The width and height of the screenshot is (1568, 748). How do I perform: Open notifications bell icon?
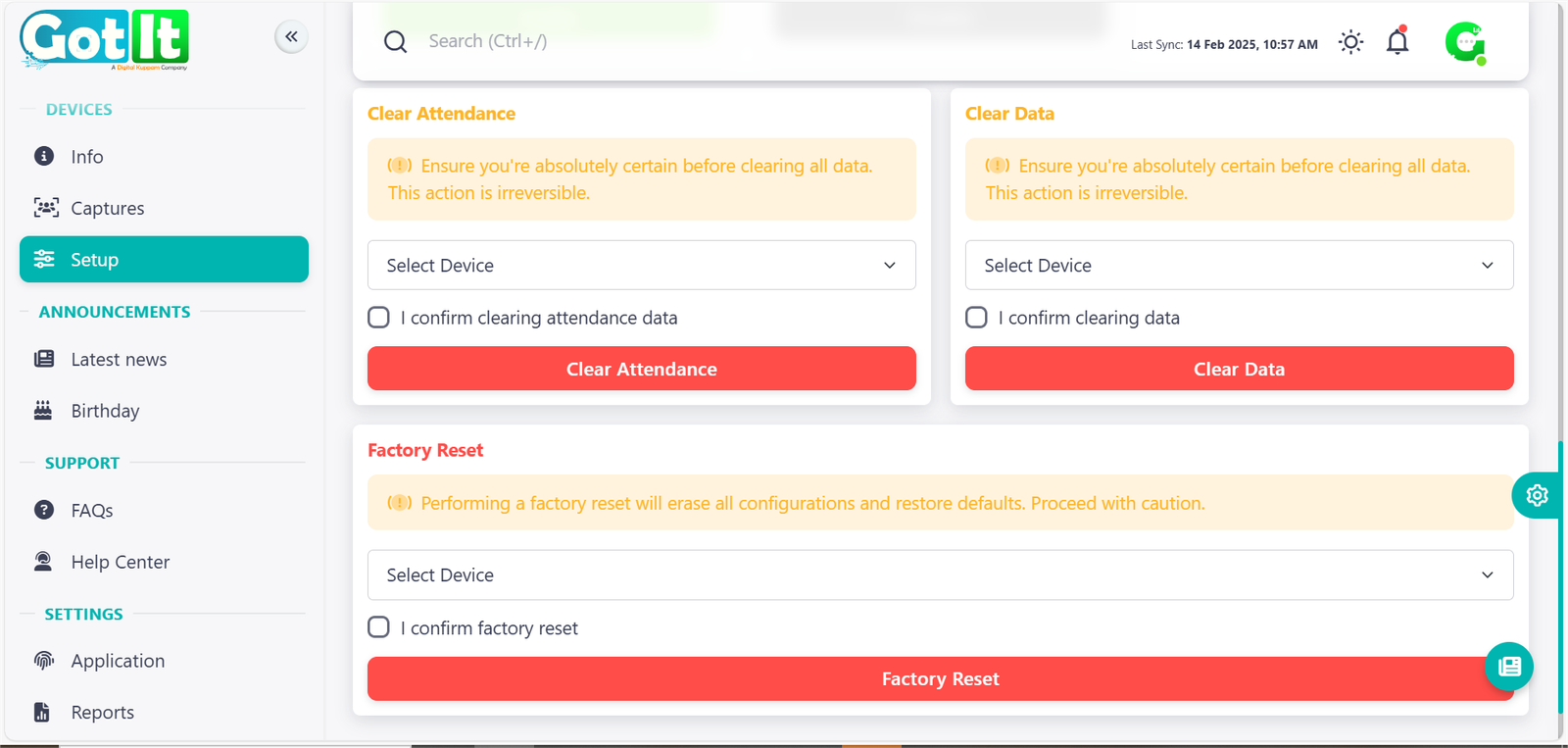click(1397, 42)
